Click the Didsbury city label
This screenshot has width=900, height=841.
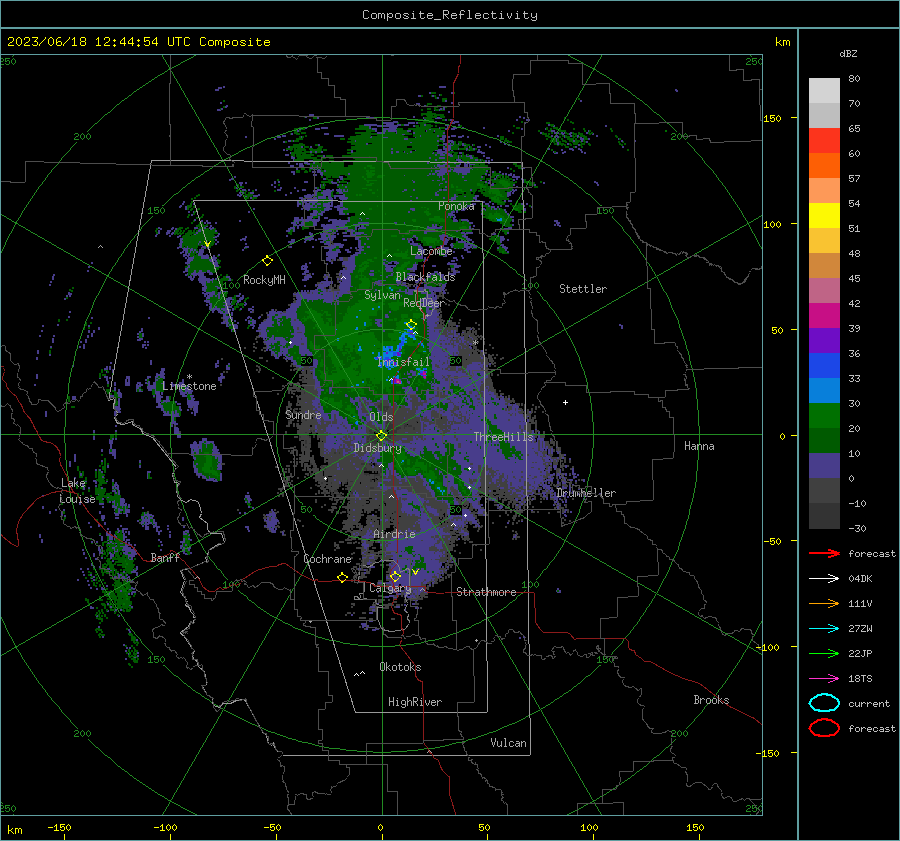377,448
